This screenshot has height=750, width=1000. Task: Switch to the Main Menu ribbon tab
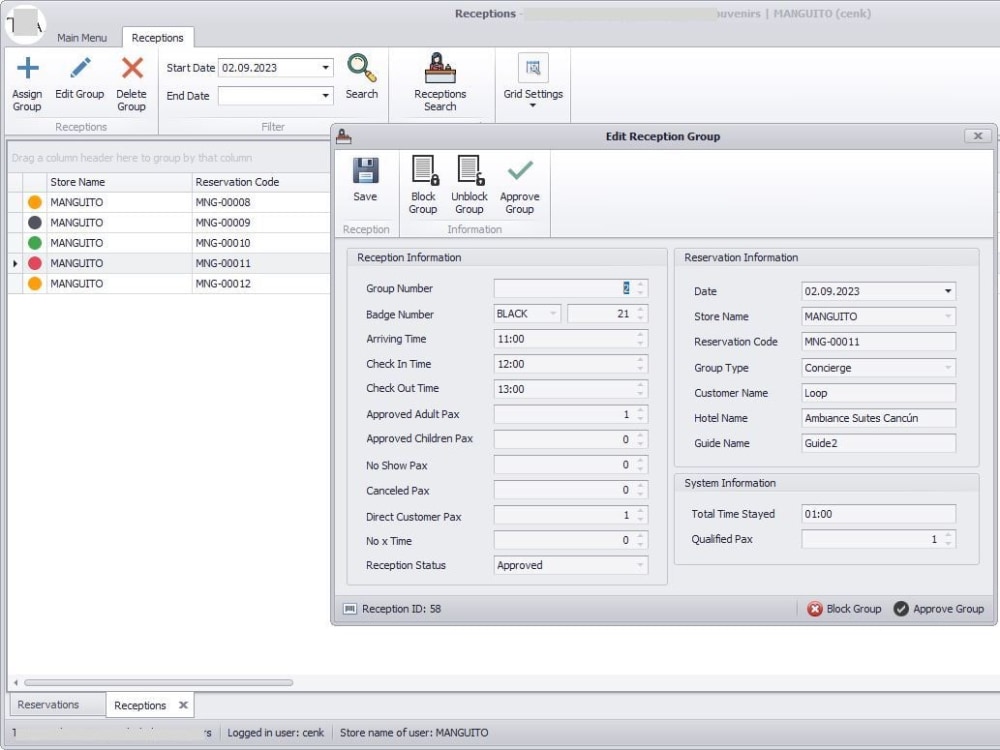[x=82, y=38]
